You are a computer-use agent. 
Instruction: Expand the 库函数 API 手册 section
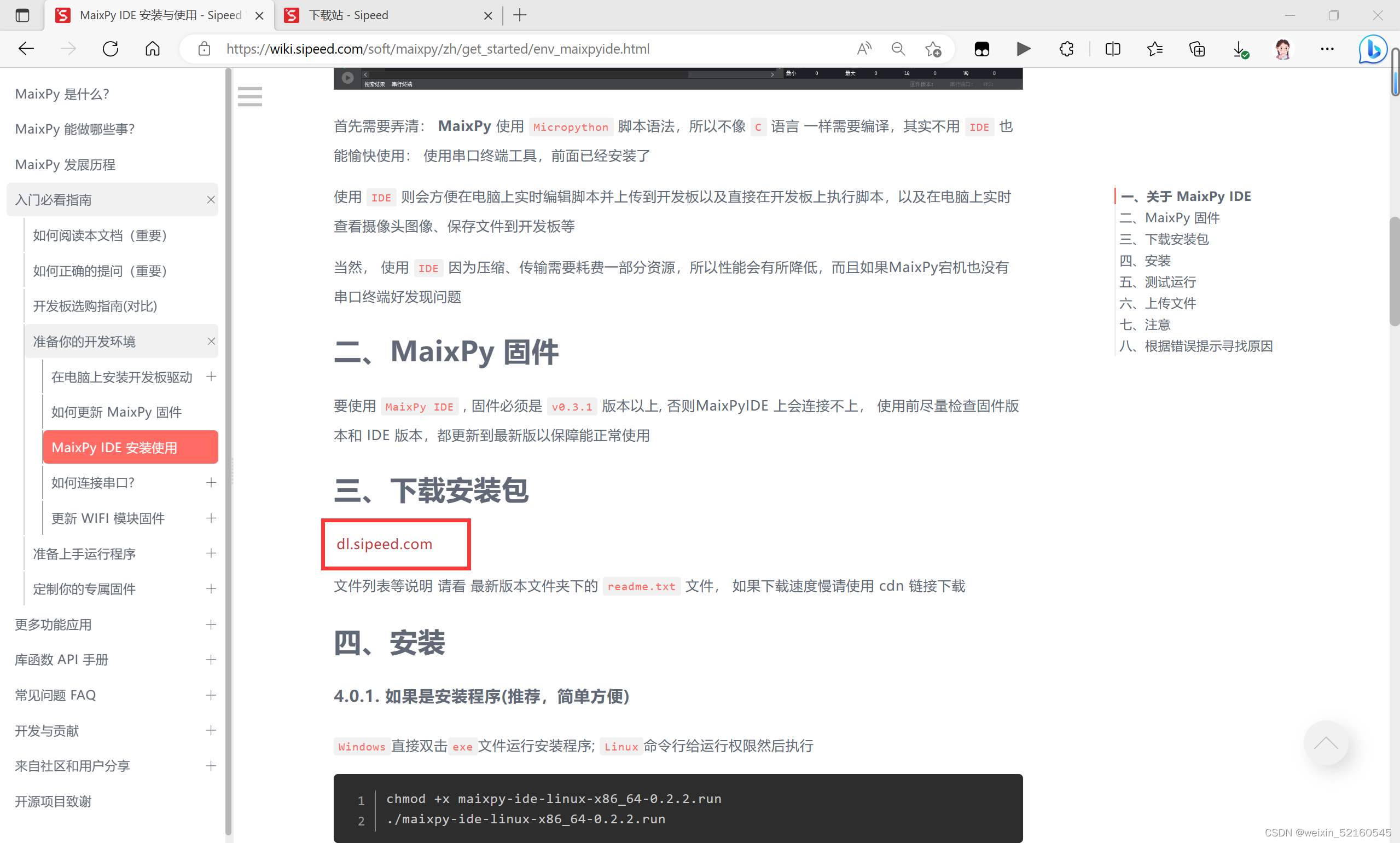click(x=211, y=660)
